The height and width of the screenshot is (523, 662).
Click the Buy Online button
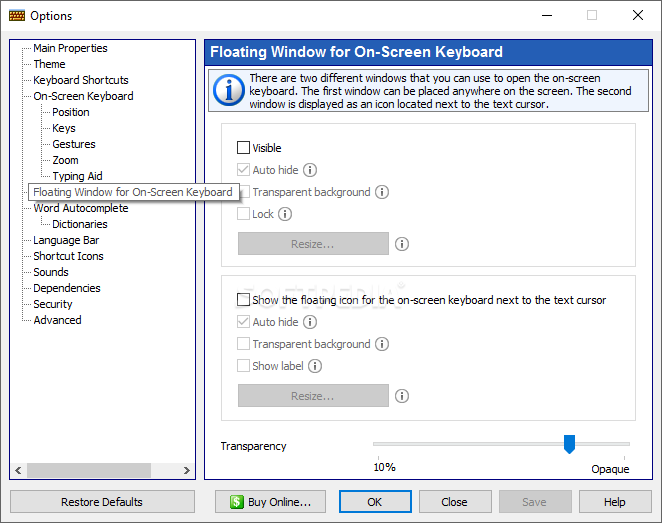tap(270, 502)
